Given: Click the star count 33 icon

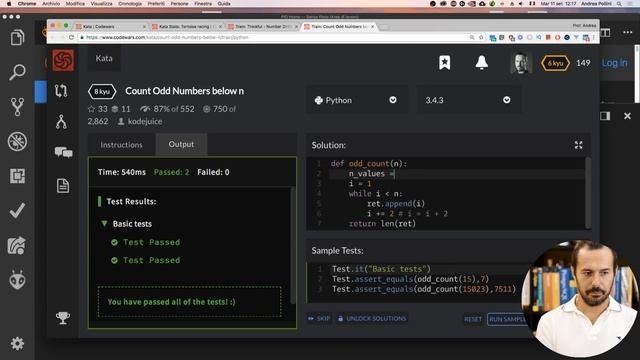Looking at the screenshot, I should click(91, 109).
